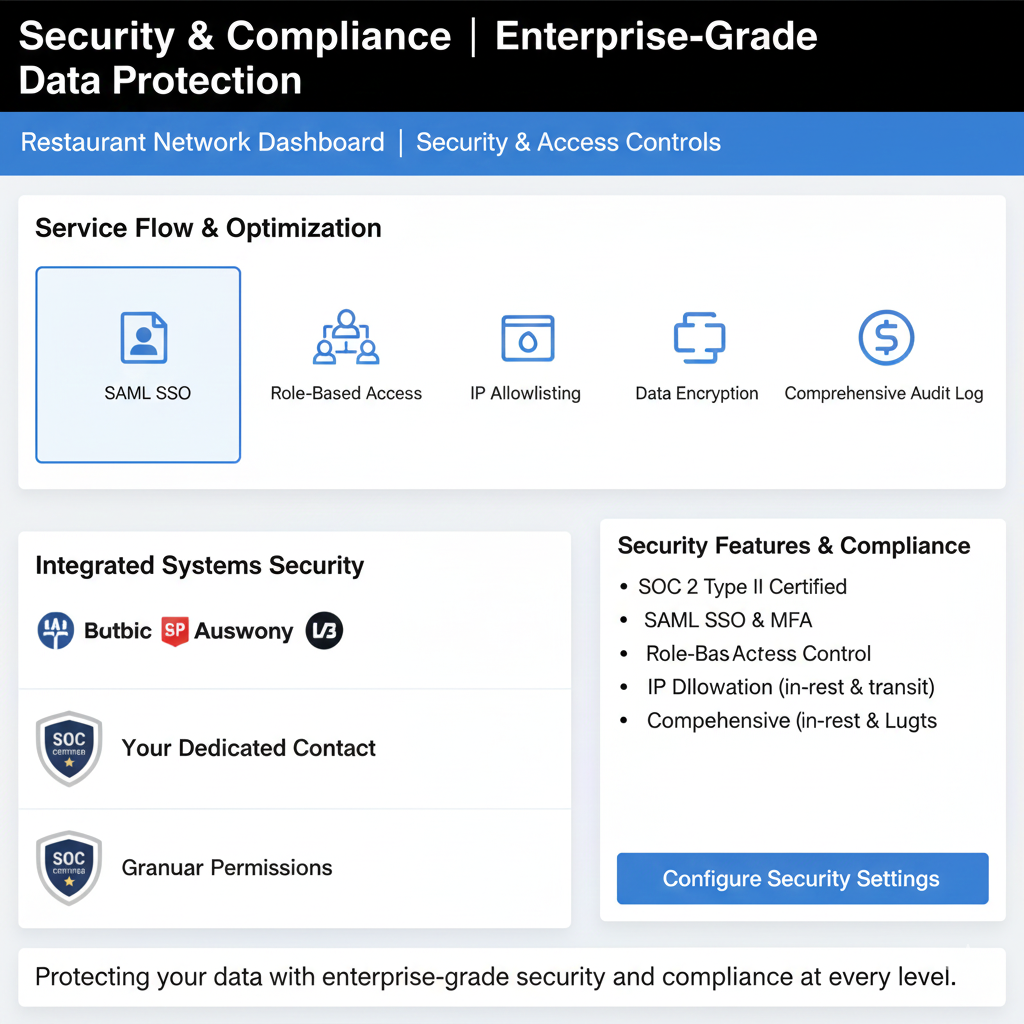Viewport: 1024px width, 1024px height.
Task: Click the red SP Auswony logo
Action: 175,631
